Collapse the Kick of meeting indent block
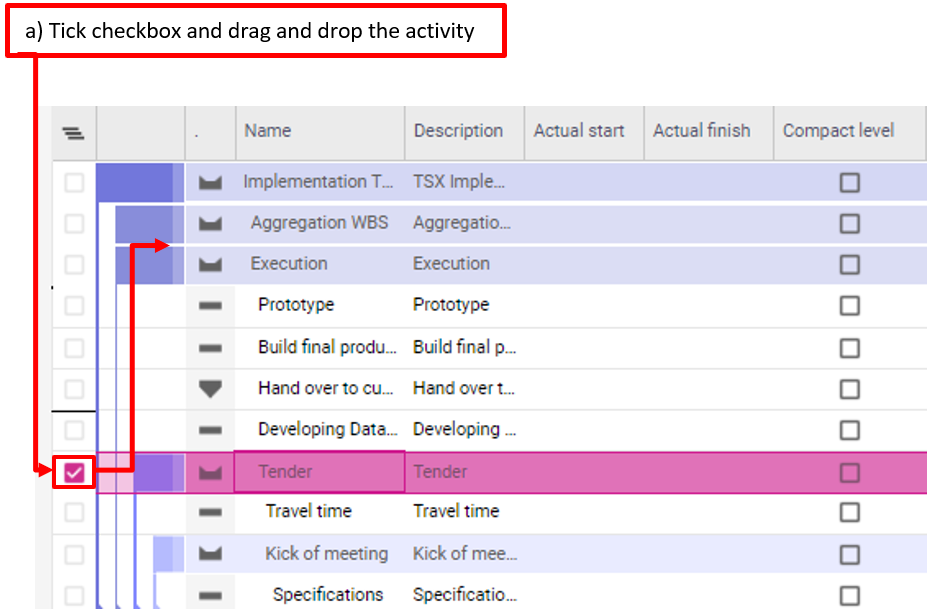 click(168, 554)
